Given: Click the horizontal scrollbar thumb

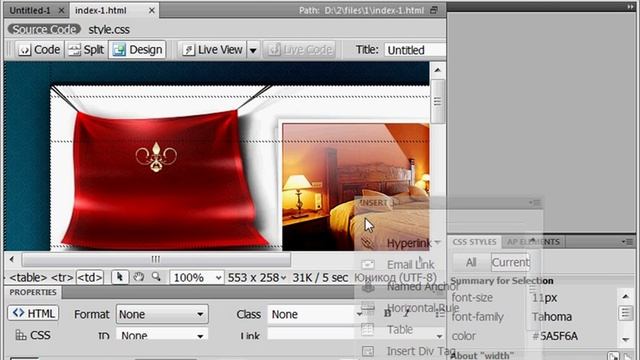Looking at the screenshot, I should (x=156, y=259).
